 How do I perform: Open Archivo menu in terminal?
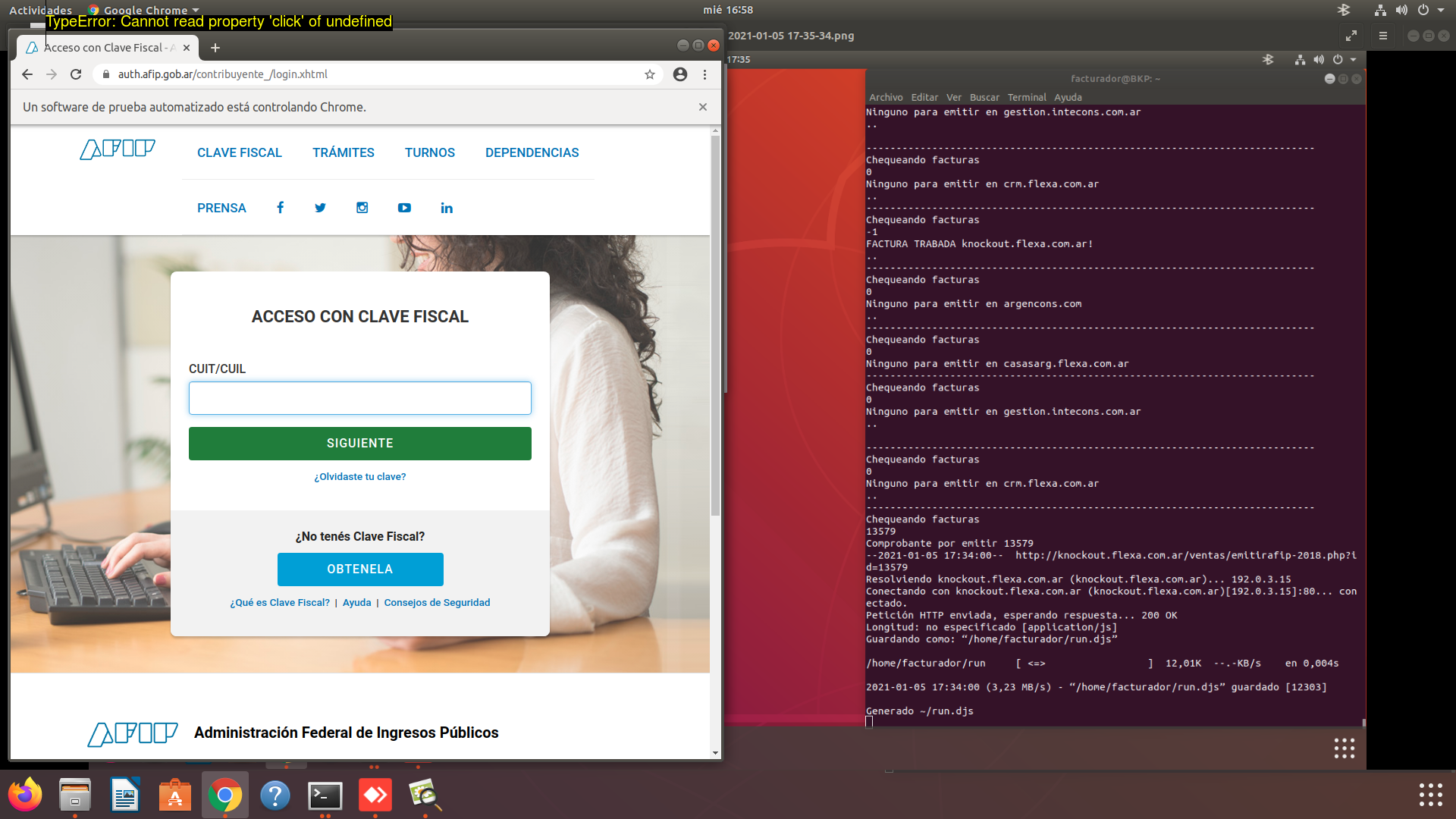(886, 97)
